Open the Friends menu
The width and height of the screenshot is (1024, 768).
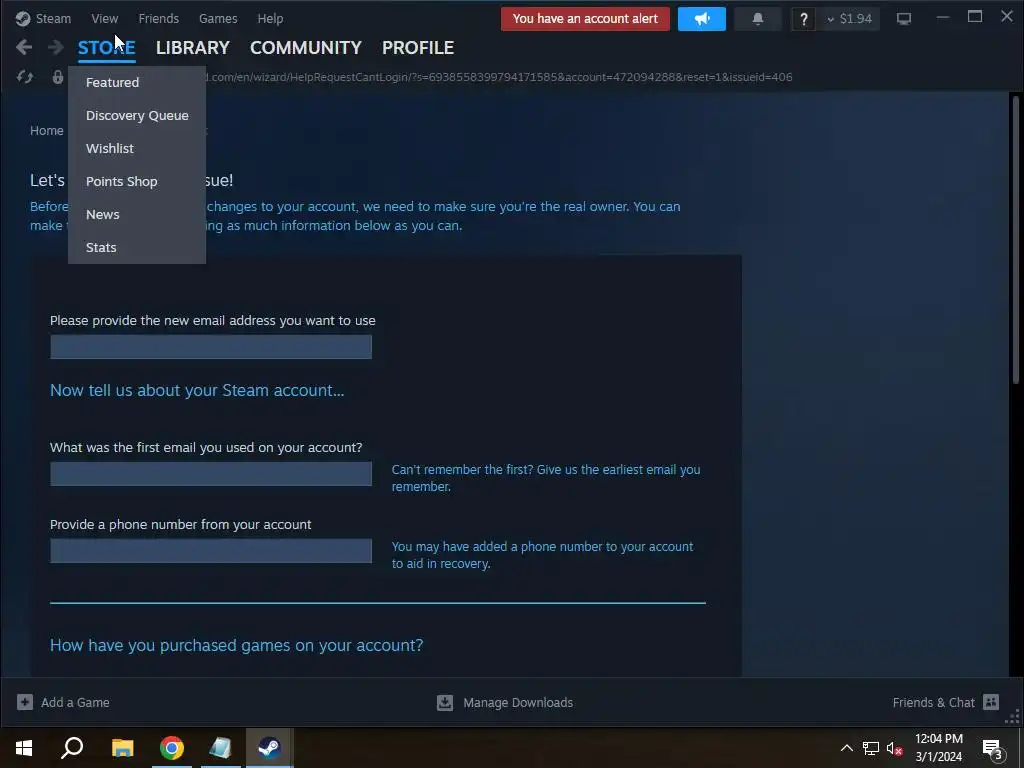159,18
